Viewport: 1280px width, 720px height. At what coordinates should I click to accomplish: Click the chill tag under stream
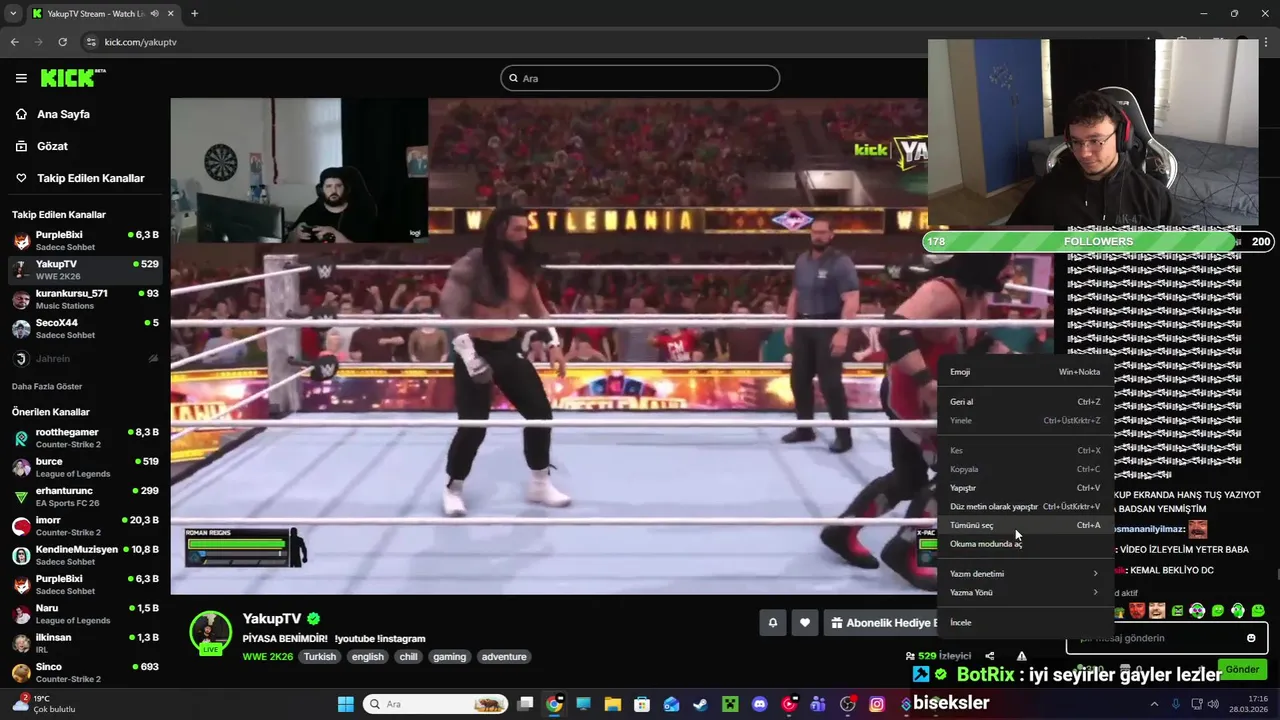coord(408,657)
